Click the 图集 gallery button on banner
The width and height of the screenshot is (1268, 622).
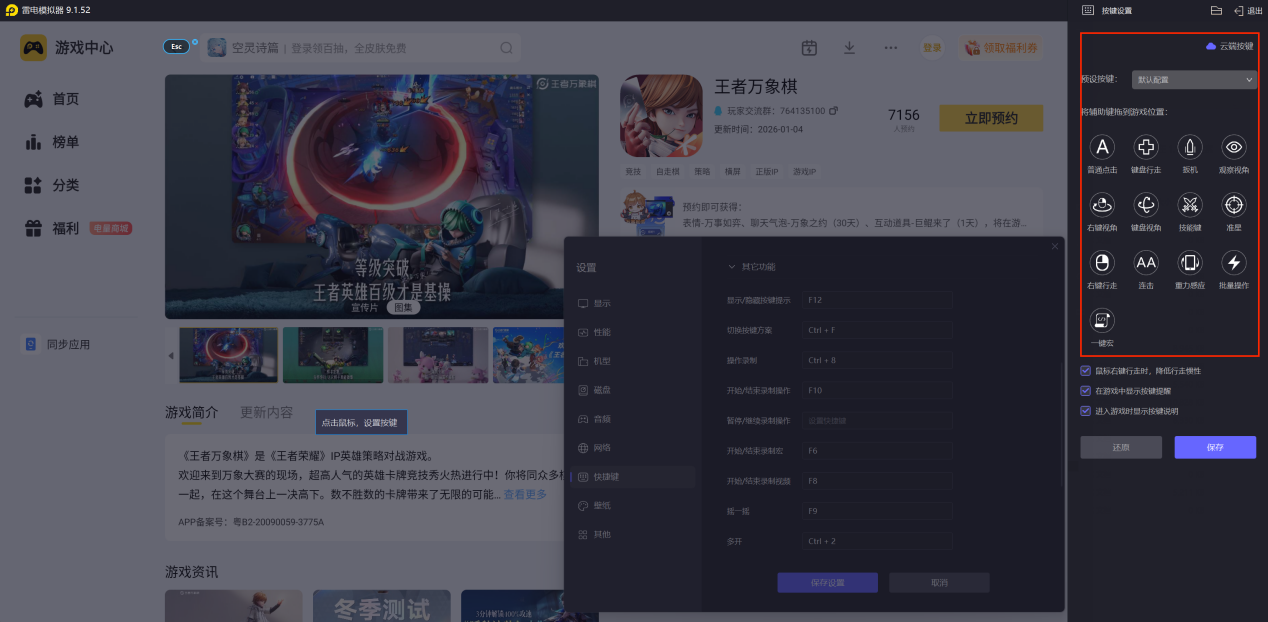click(x=402, y=307)
